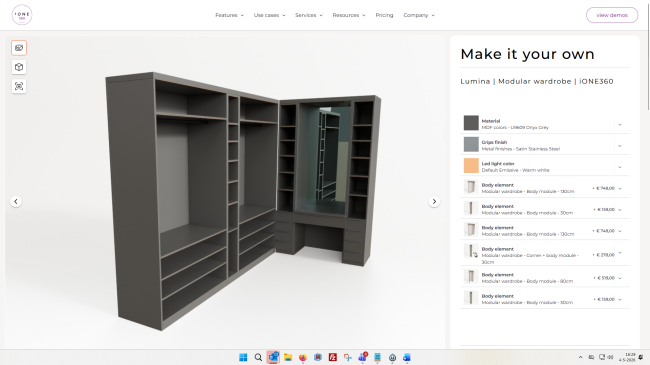Click the highlighted top viewer tool icon
650x365 pixels.
[x=19, y=48]
